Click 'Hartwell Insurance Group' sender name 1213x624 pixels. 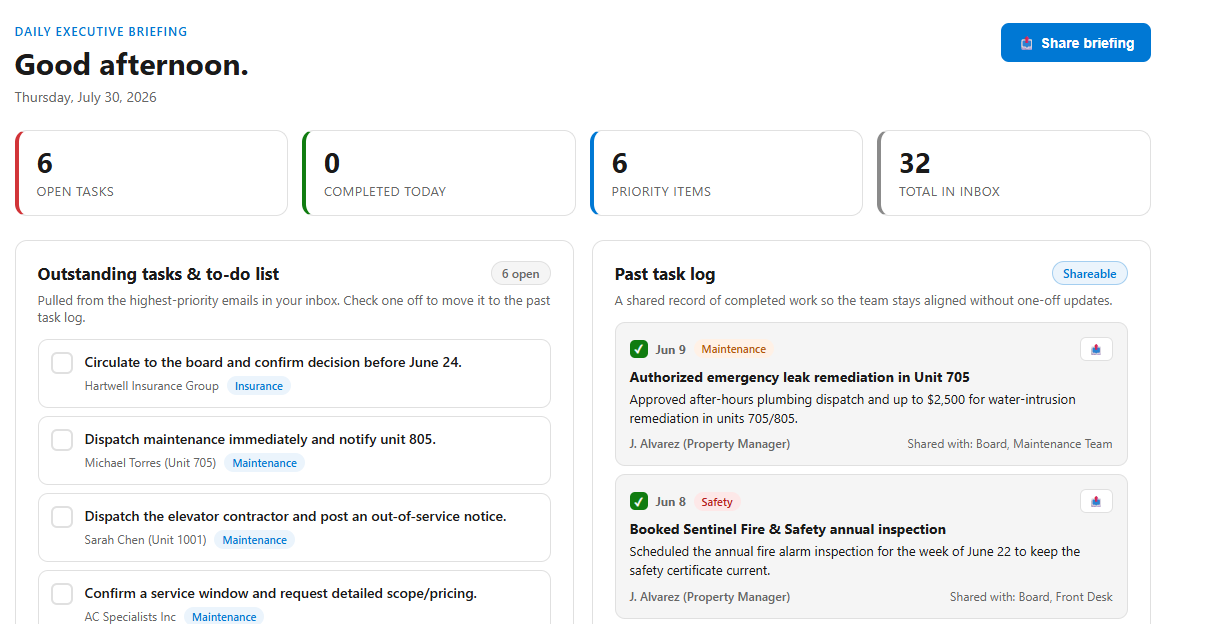point(152,386)
